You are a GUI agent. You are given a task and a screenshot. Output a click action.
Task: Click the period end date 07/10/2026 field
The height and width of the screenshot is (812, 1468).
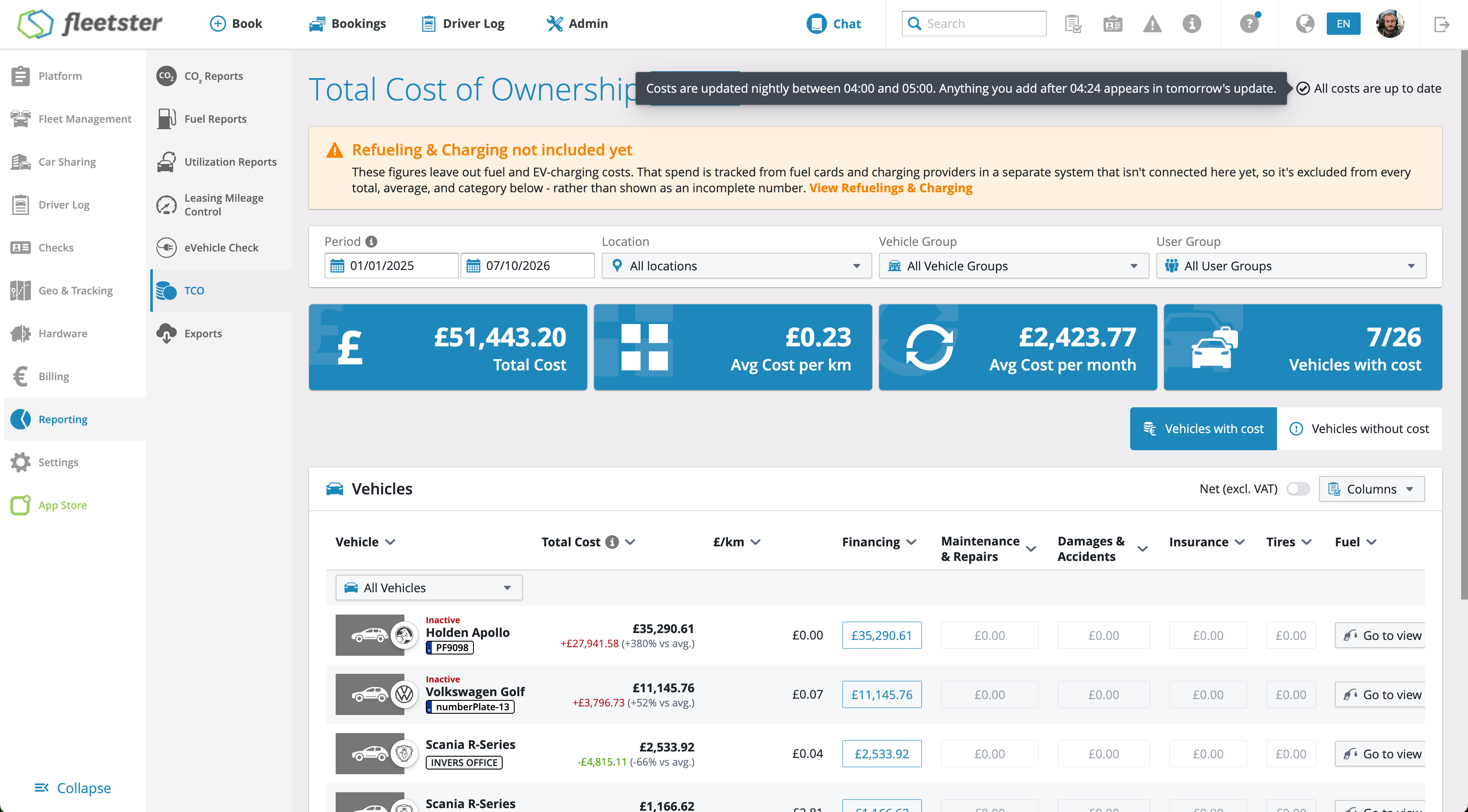coord(527,266)
